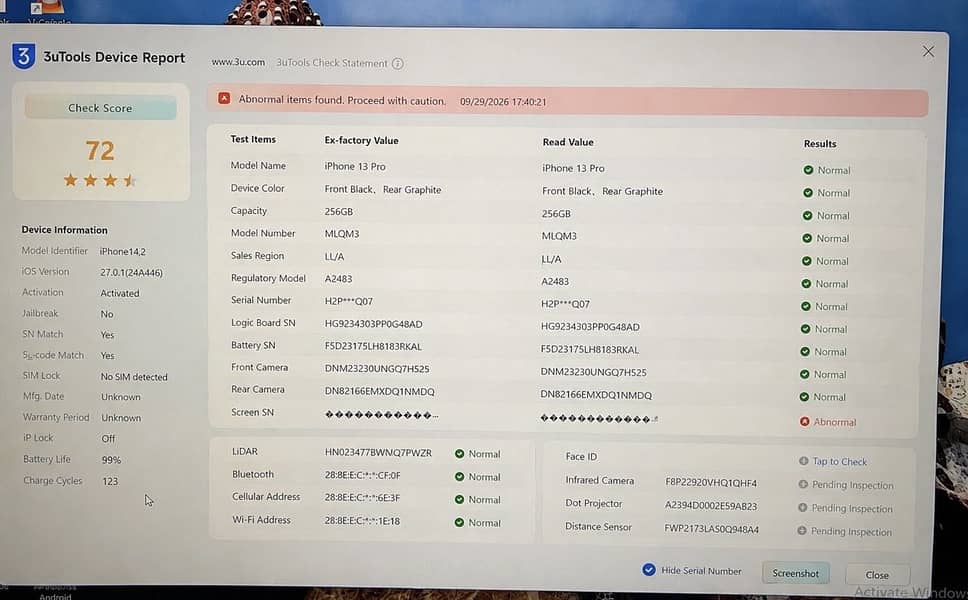The width and height of the screenshot is (968, 600).
Task: Click the Distance Sensor serial FWP2173LAS0Q948A4
Action: [x=711, y=529]
